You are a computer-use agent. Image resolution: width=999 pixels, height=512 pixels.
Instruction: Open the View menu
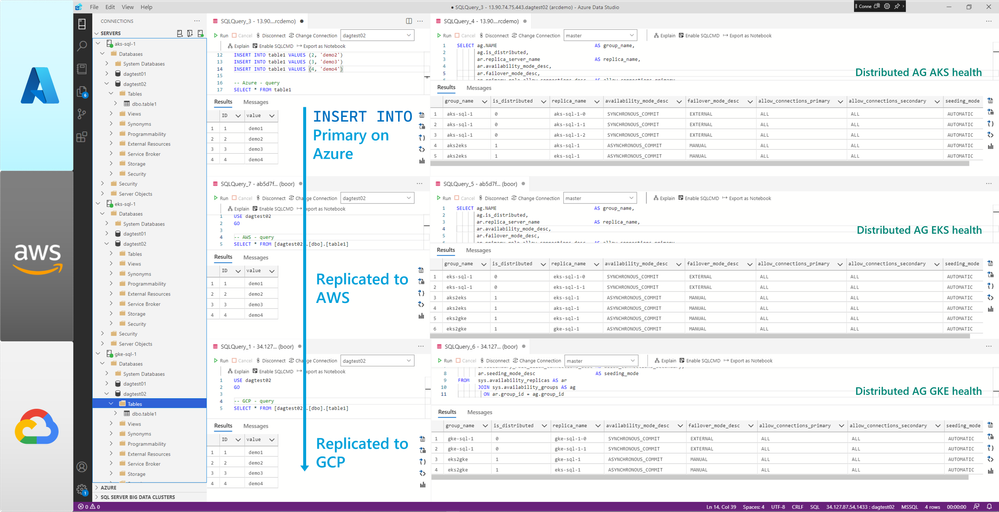(x=127, y=7)
